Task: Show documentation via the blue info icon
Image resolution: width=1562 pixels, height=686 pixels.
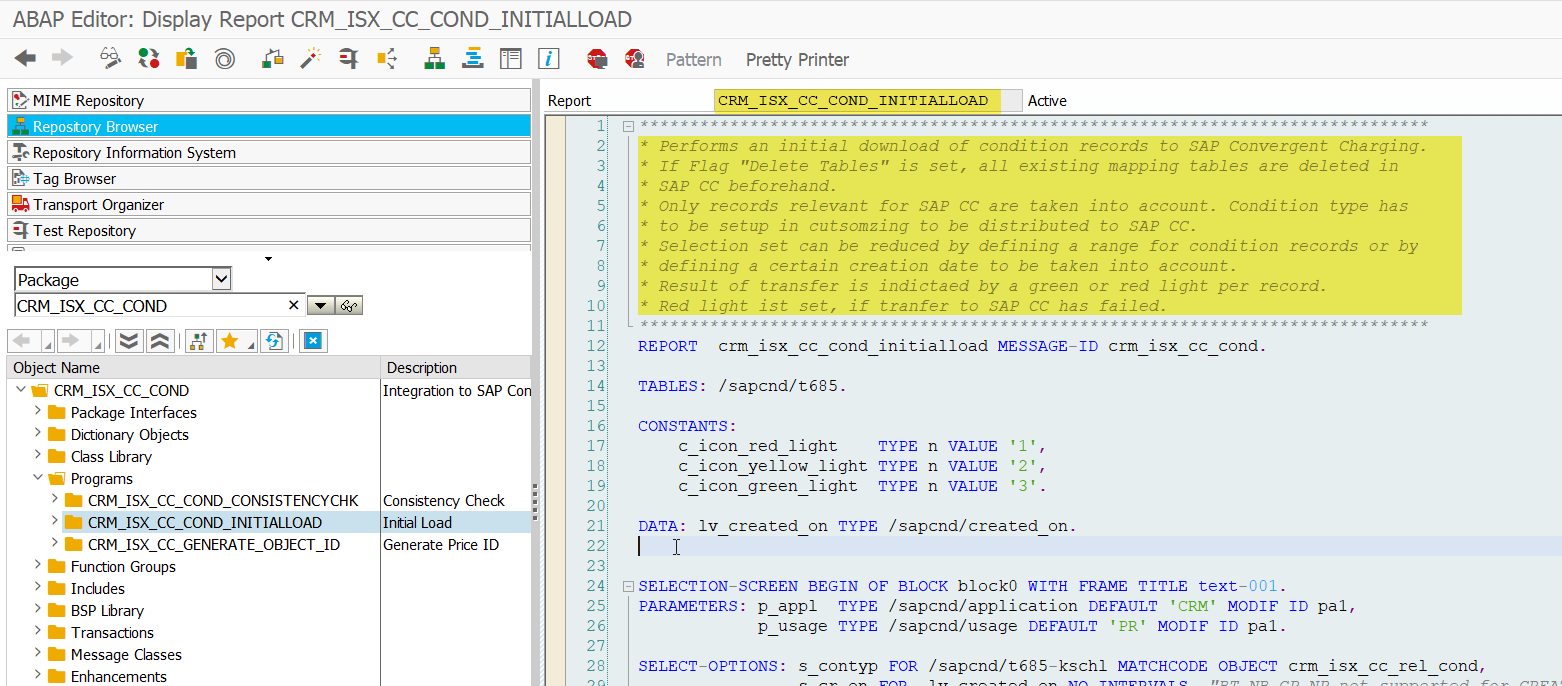Action: 548,59
